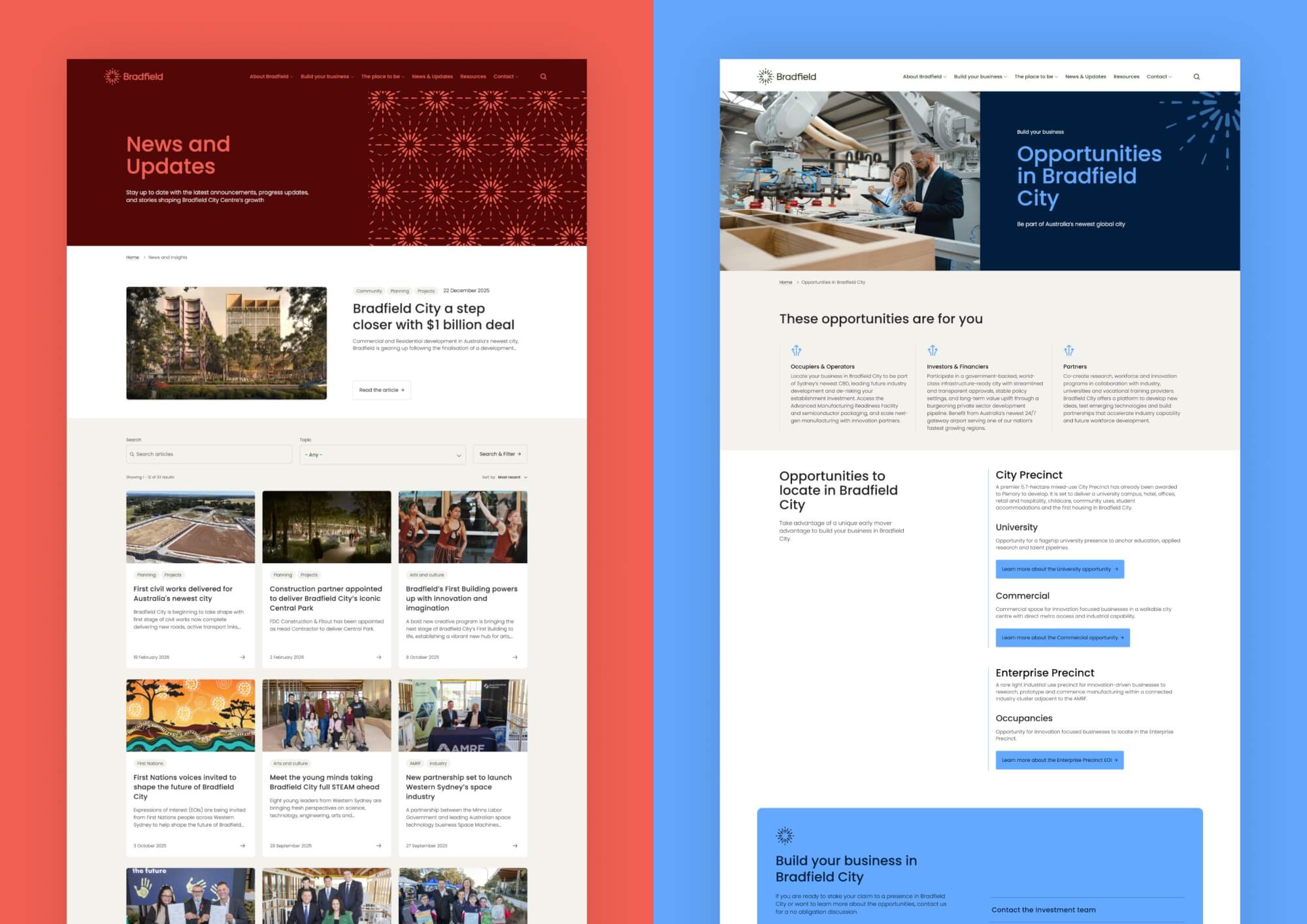Expand The place to be menu on the white header
Screen dimensions: 1307x924
tap(1036, 76)
